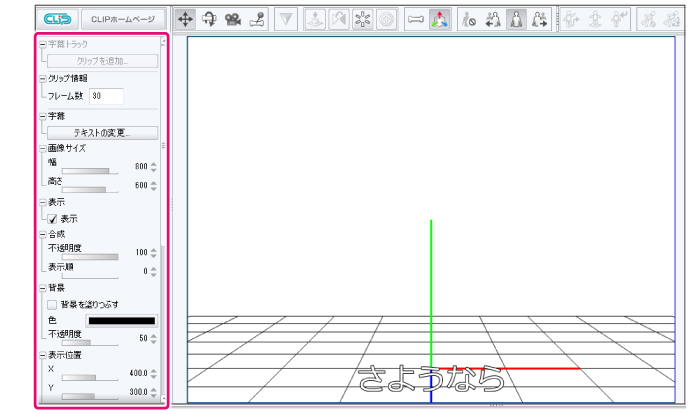Adjust the Y position slider

tap(90, 396)
